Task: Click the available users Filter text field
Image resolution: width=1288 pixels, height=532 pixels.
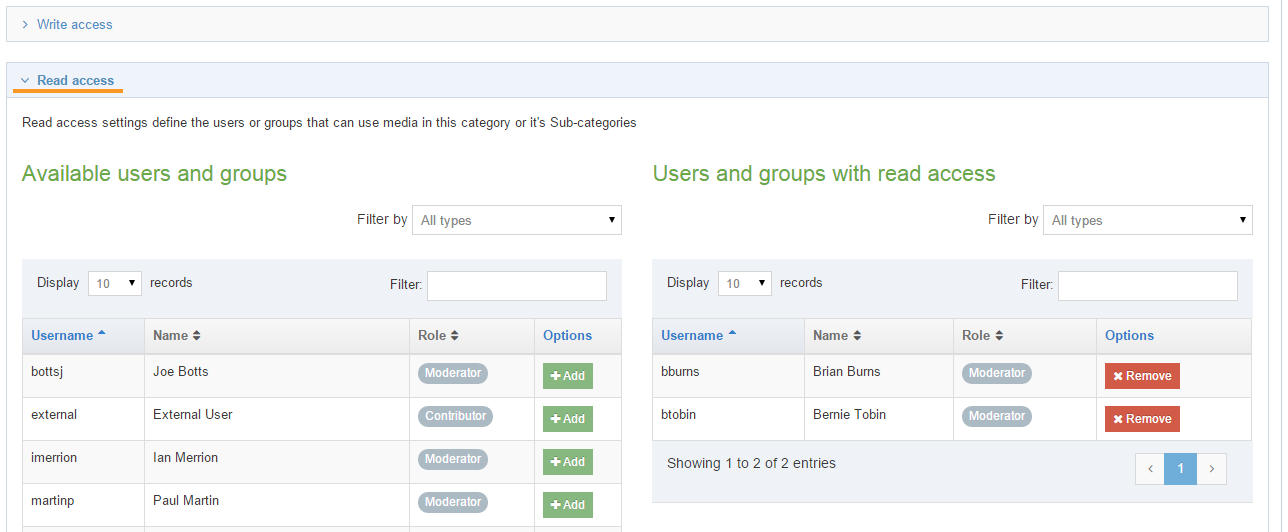Action: (x=516, y=285)
